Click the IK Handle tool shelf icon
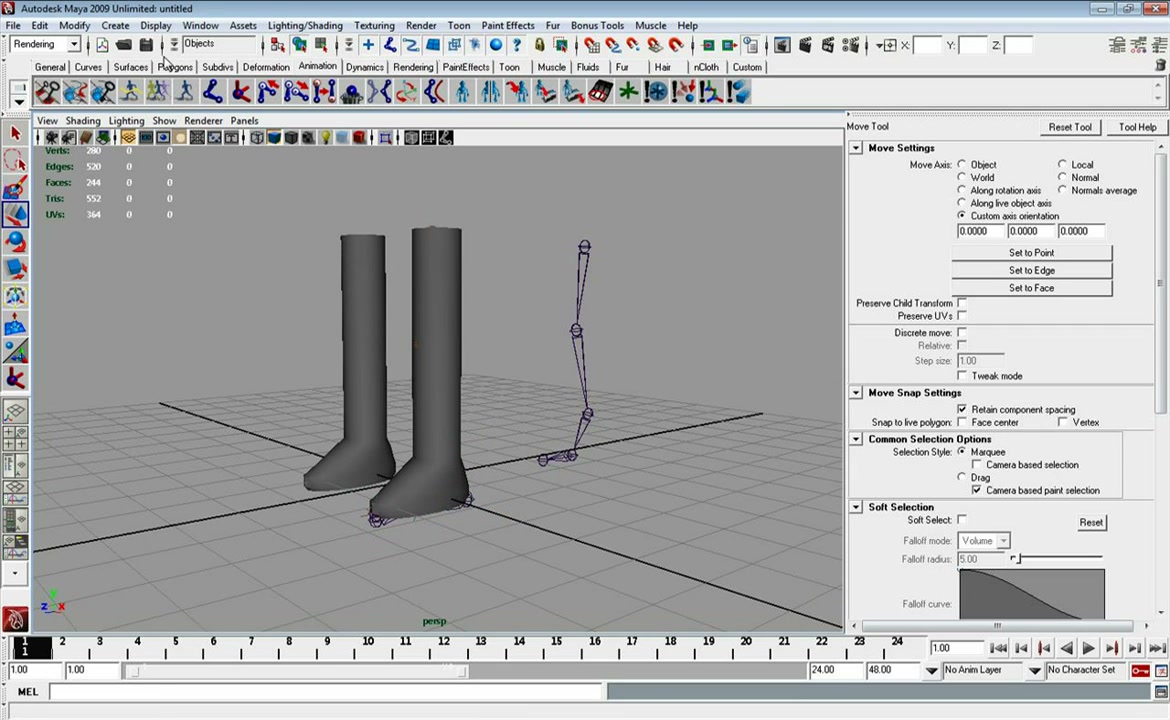Viewport: 1170px width, 720px height. coord(240,93)
